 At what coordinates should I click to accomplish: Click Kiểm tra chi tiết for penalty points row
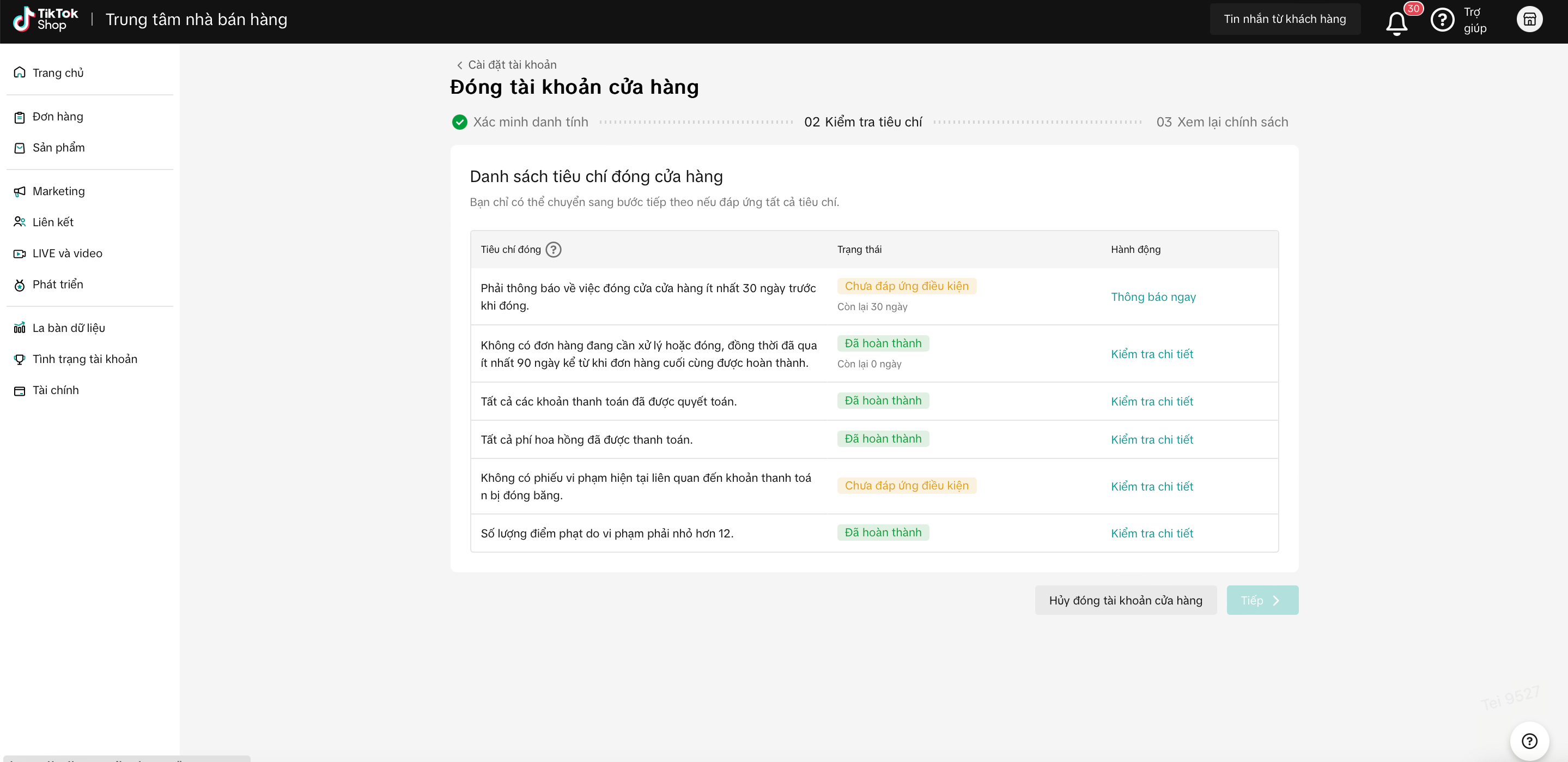[x=1152, y=534]
